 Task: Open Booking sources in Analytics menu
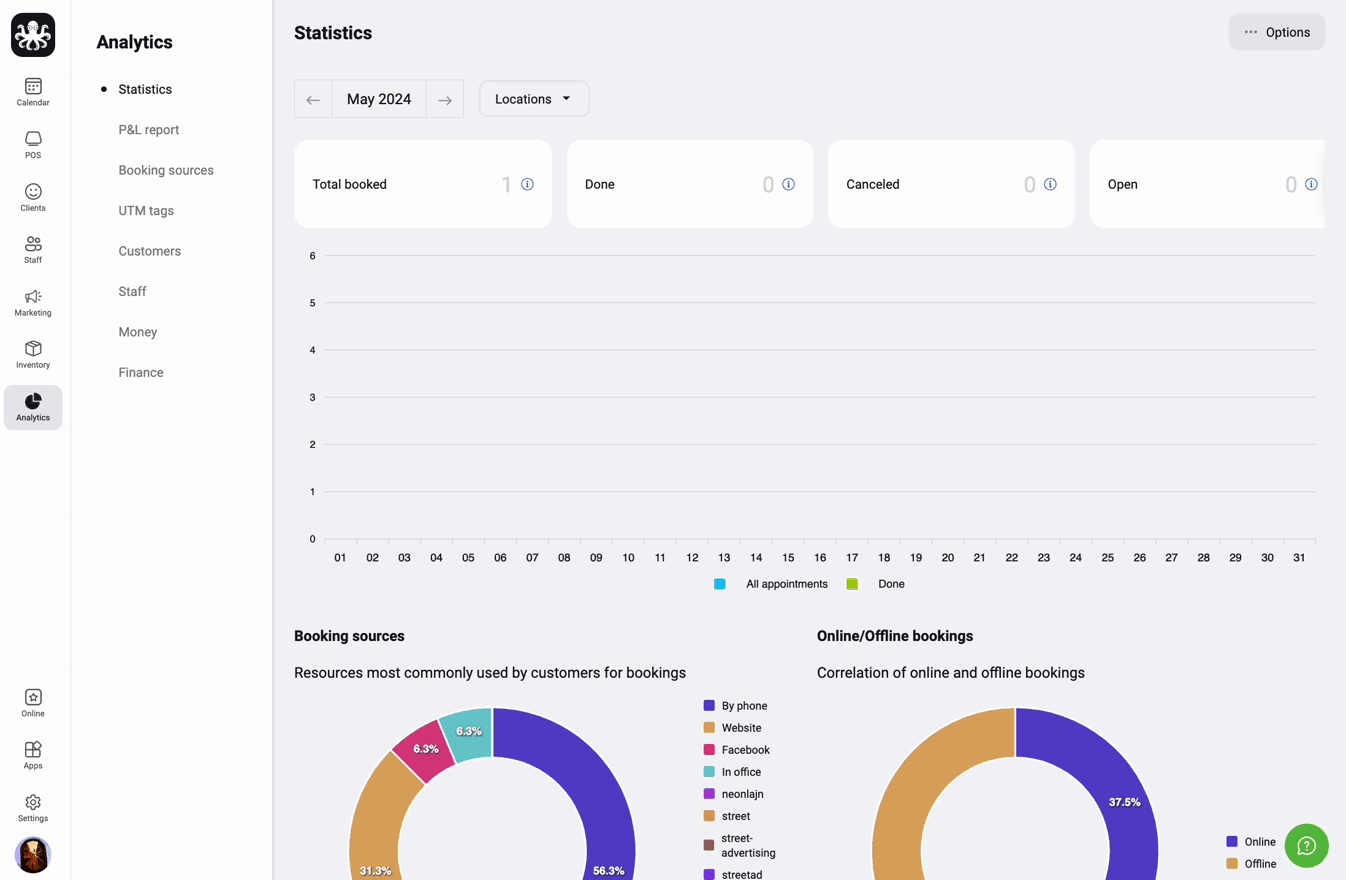click(x=166, y=170)
